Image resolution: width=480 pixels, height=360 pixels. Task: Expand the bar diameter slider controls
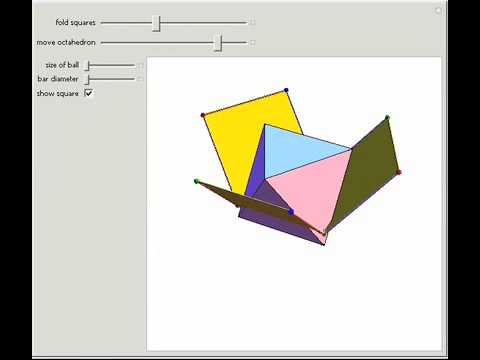140,79
